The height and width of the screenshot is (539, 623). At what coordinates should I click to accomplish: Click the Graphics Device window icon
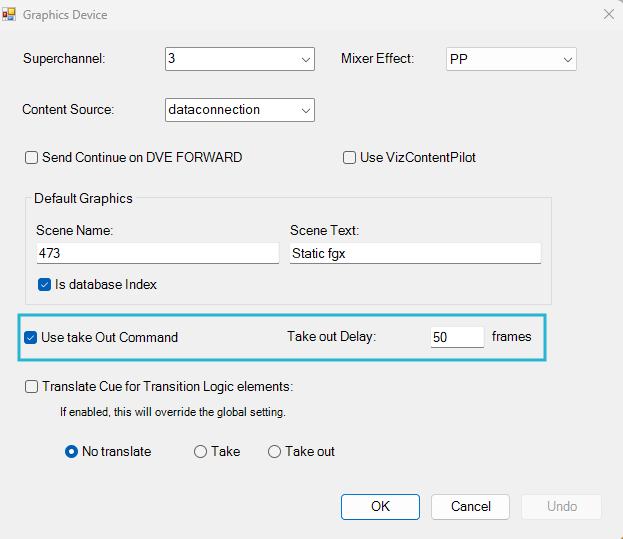[x=9, y=14]
